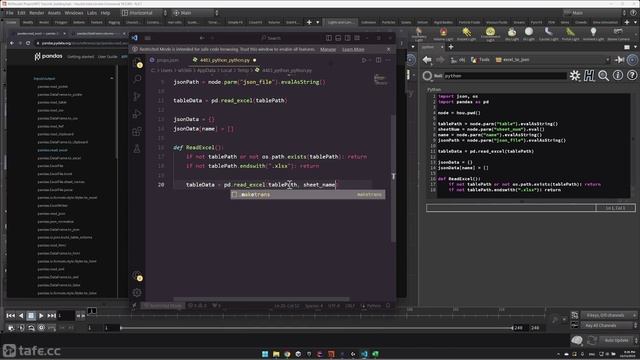Viewport: 640px width, 360px height.
Task: Toggle Houdini timeline real-time playback
Action: pos(42,328)
